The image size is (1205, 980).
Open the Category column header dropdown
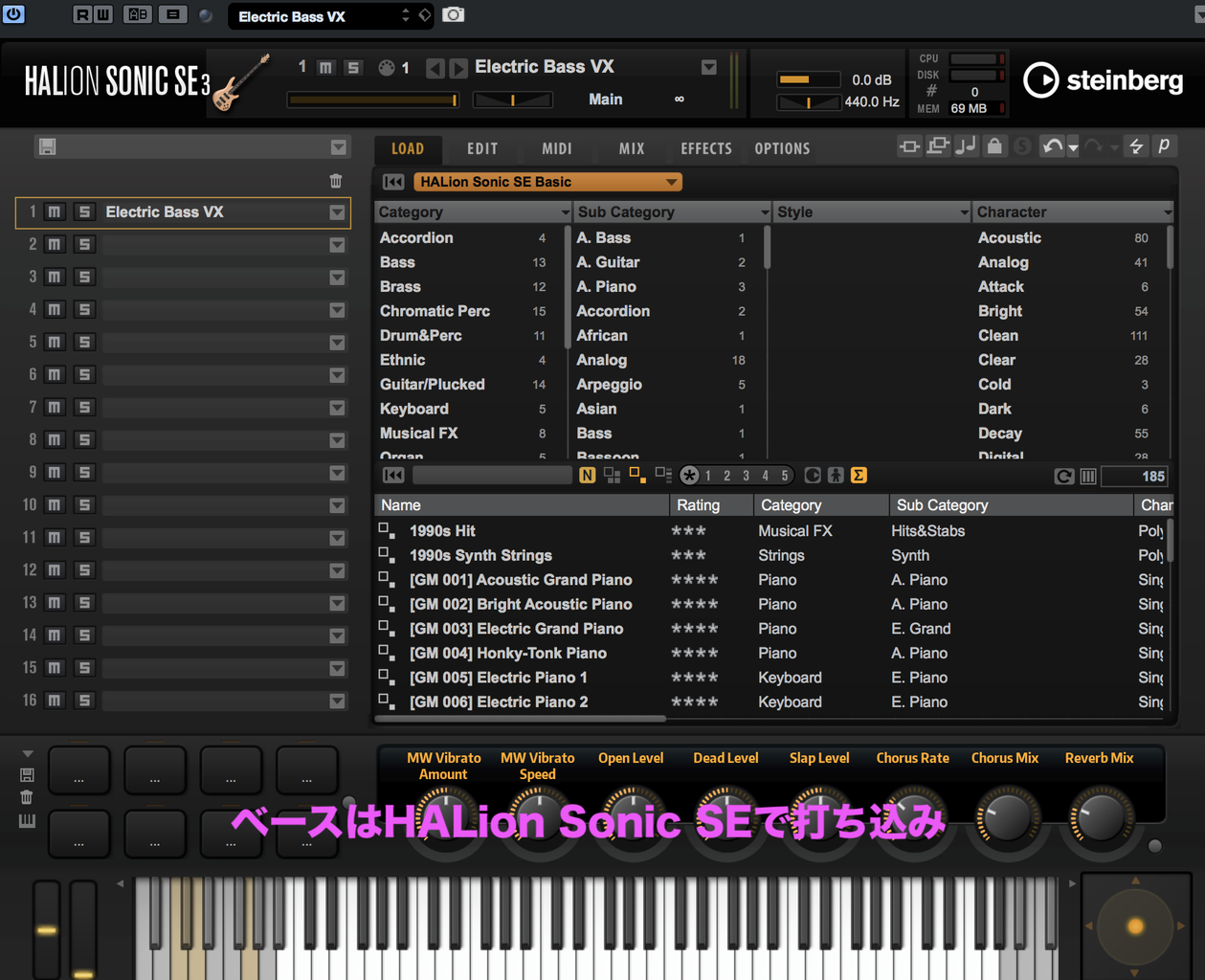click(565, 212)
